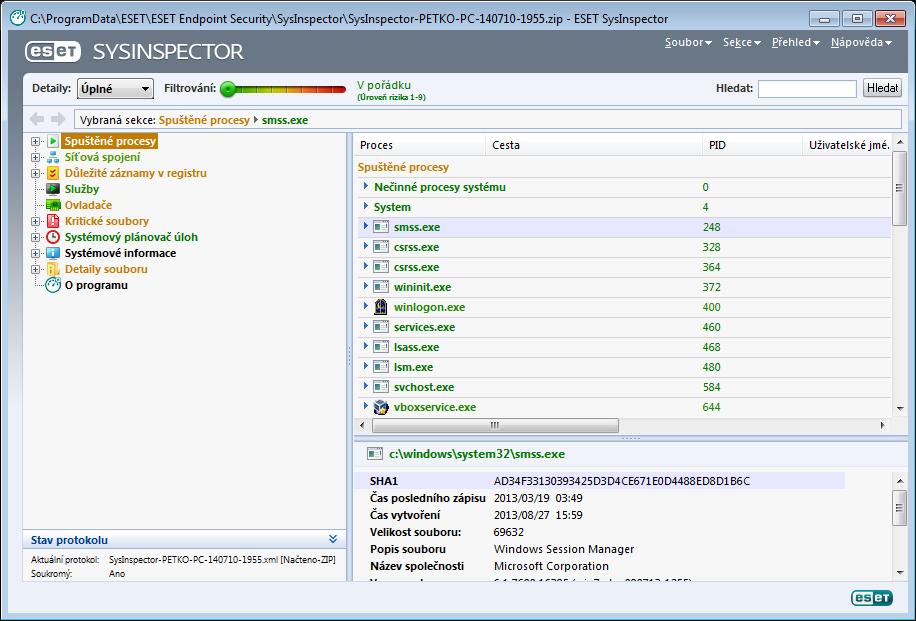Screen dimensions: 916x621
Task: Click the Systémové informace info icon
Action: tap(53, 253)
